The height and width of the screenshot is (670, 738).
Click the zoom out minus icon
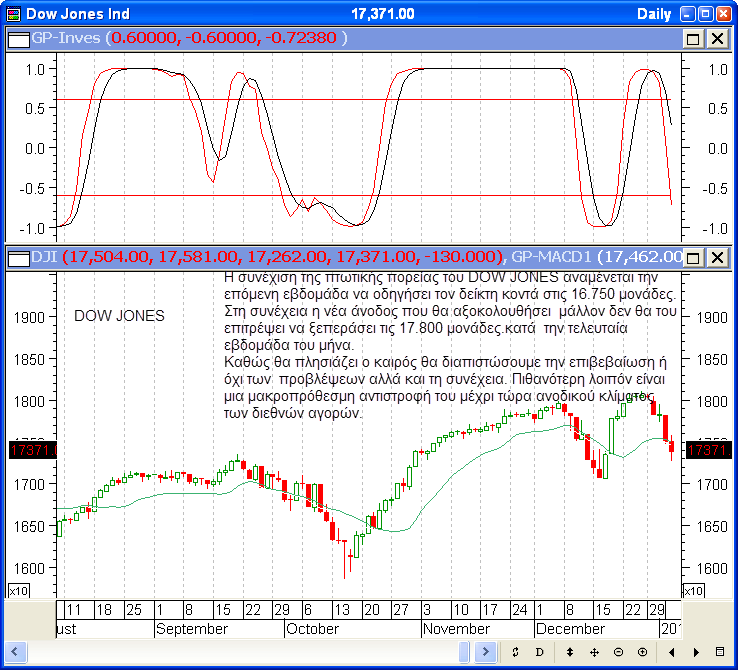pyautogui.click(x=618, y=652)
